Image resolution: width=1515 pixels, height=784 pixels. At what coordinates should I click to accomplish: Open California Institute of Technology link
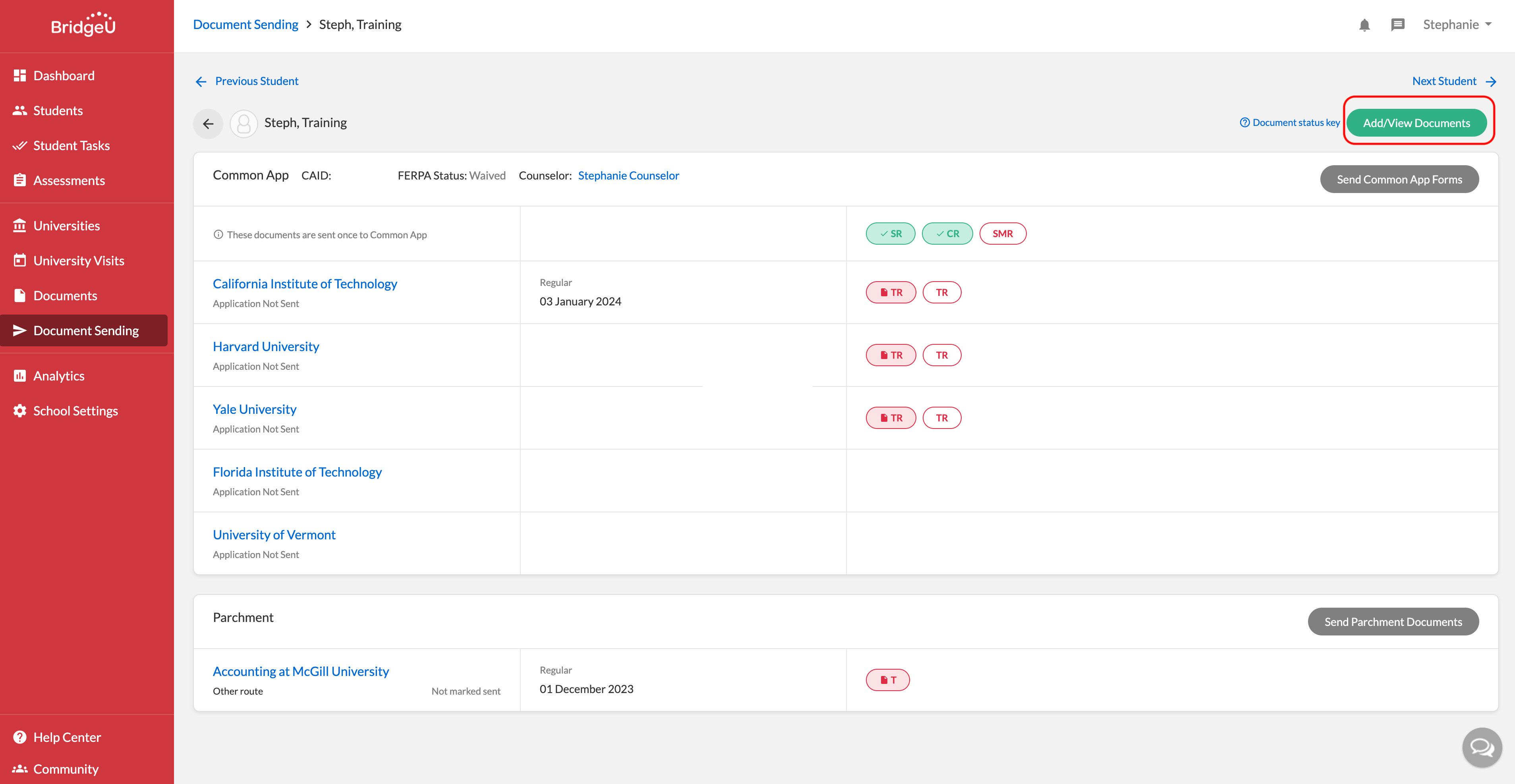[x=305, y=284]
